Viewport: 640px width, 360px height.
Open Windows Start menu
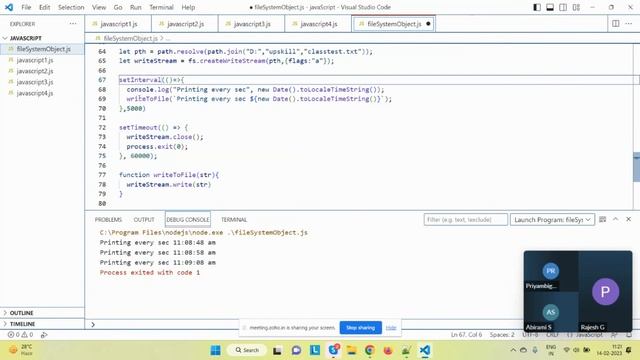pyautogui.click(x=216, y=350)
